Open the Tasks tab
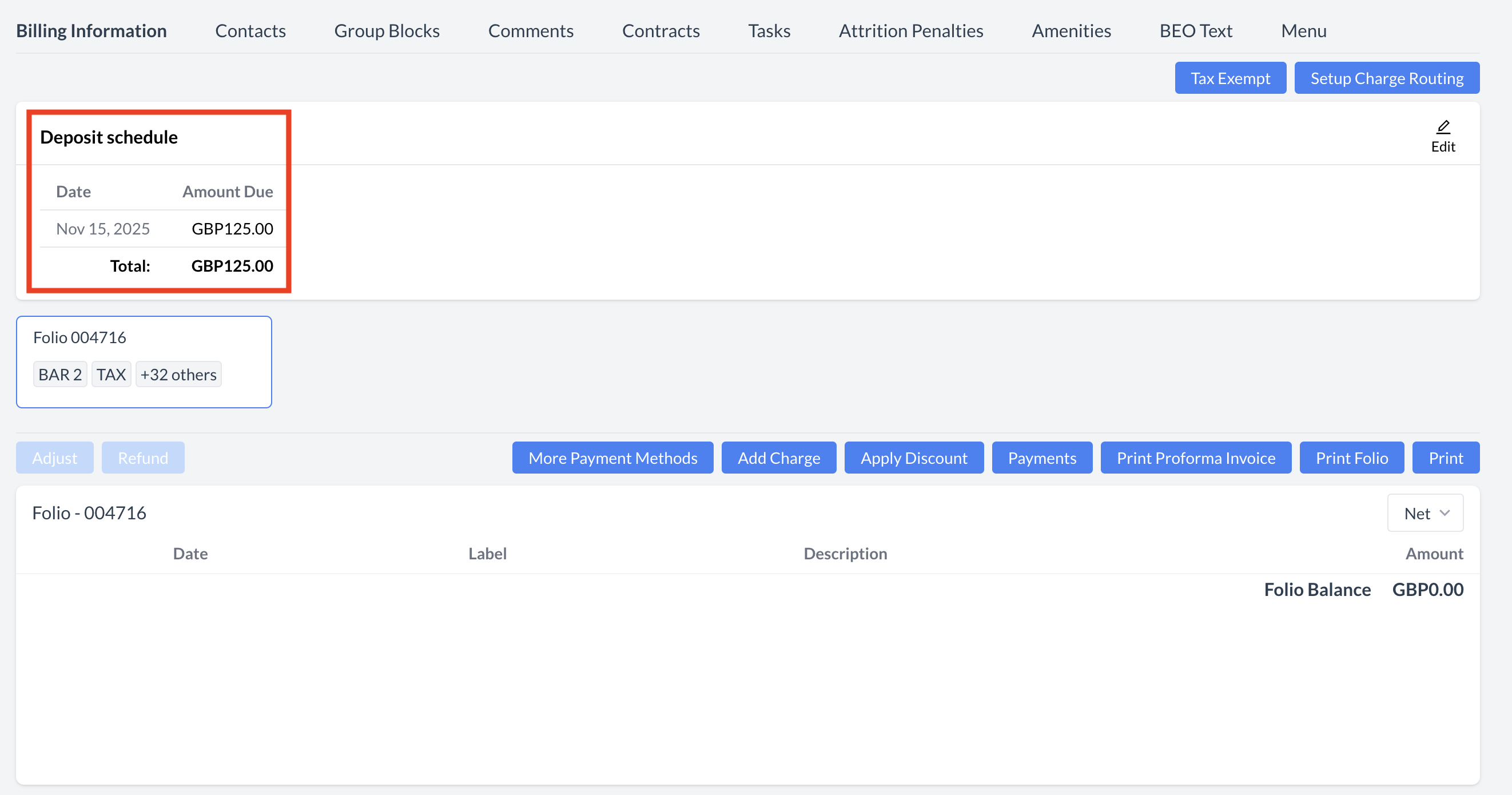 pos(769,30)
